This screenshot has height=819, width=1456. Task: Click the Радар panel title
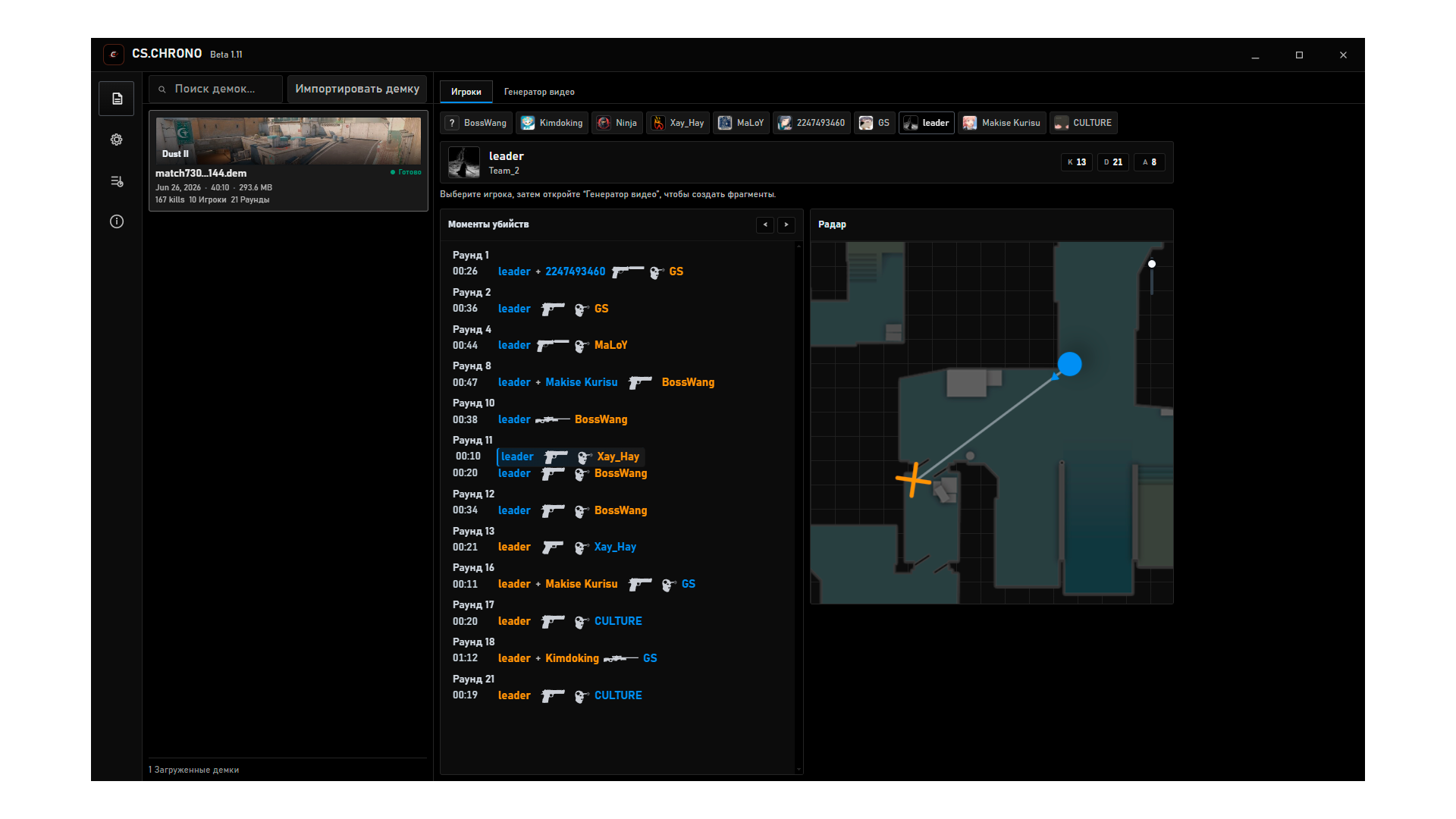tap(832, 224)
